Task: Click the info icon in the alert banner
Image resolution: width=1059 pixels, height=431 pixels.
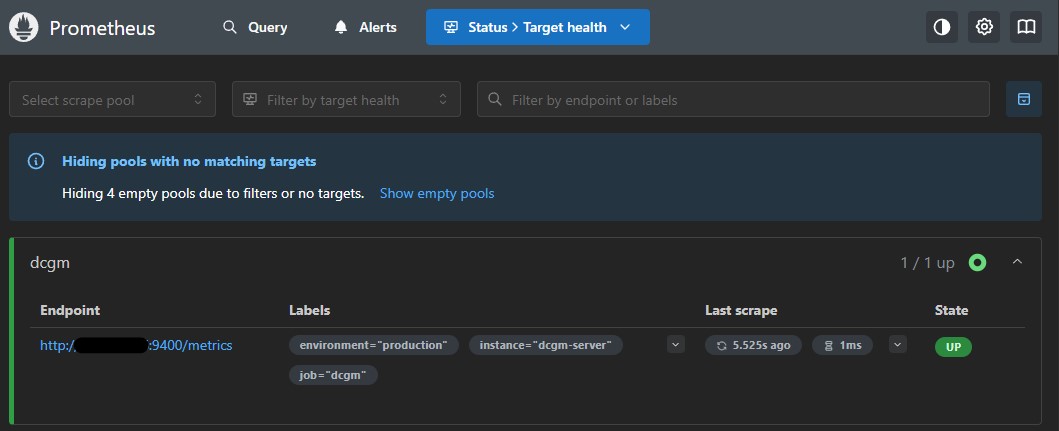Action: [x=36, y=161]
